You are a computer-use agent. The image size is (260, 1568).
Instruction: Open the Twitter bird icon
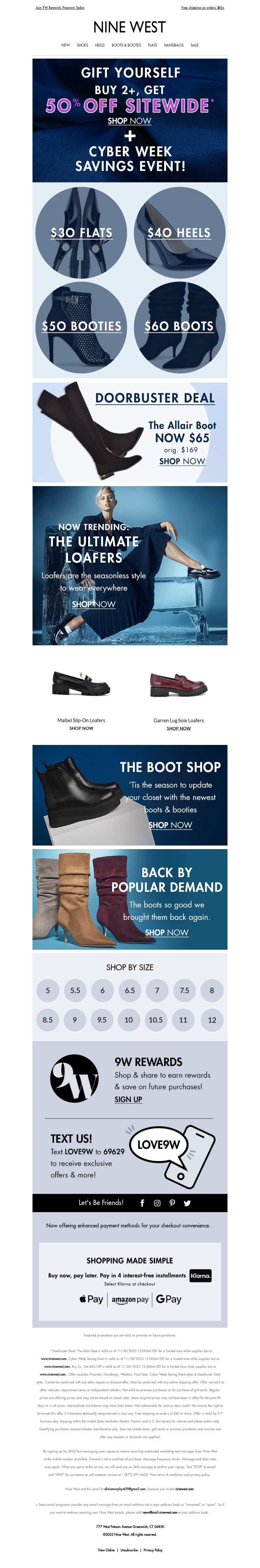[x=187, y=1203]
